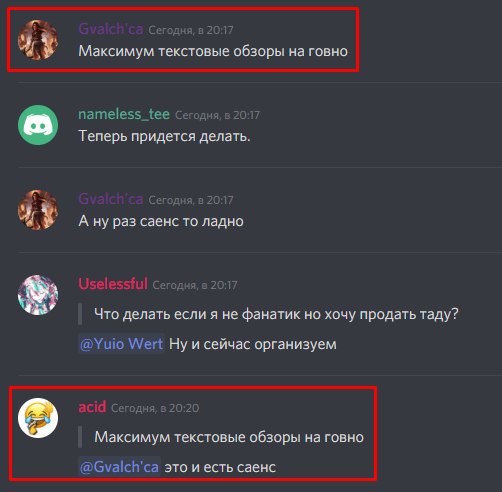Open the Gvalch'ca username on the third message
502x492 pixels.
point(111,199)
